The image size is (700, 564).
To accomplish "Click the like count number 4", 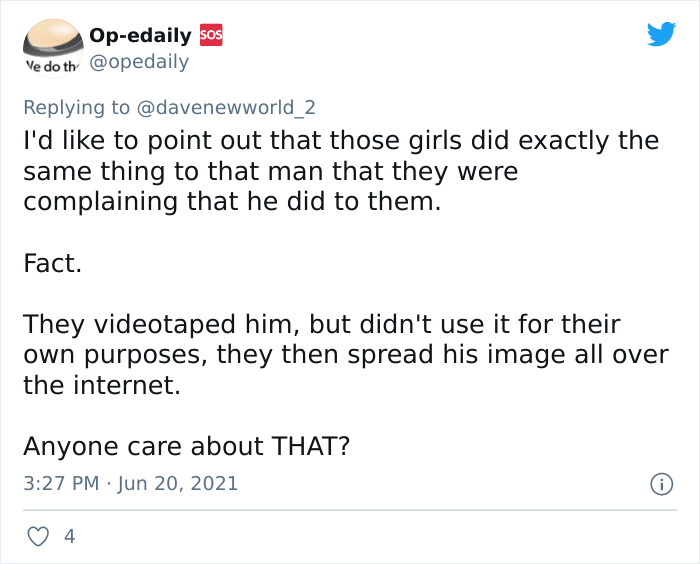I will coord(69,536).
